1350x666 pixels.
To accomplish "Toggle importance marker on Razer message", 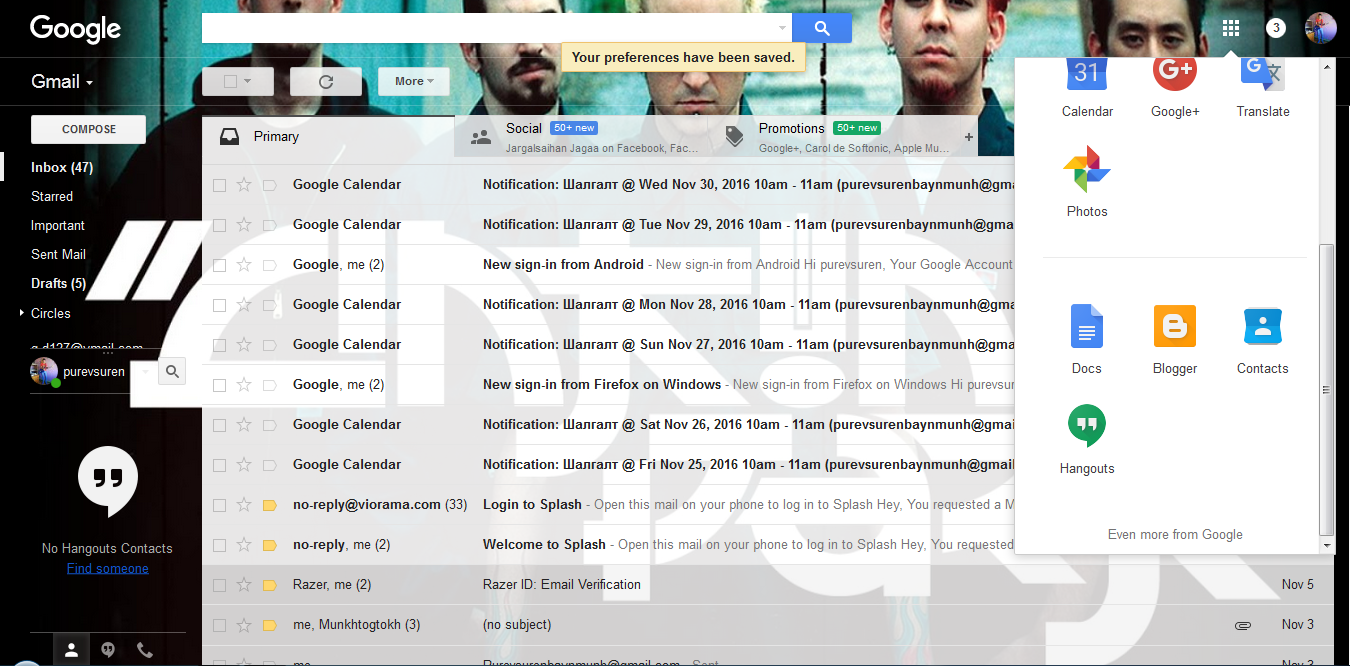I will [269, 585].
